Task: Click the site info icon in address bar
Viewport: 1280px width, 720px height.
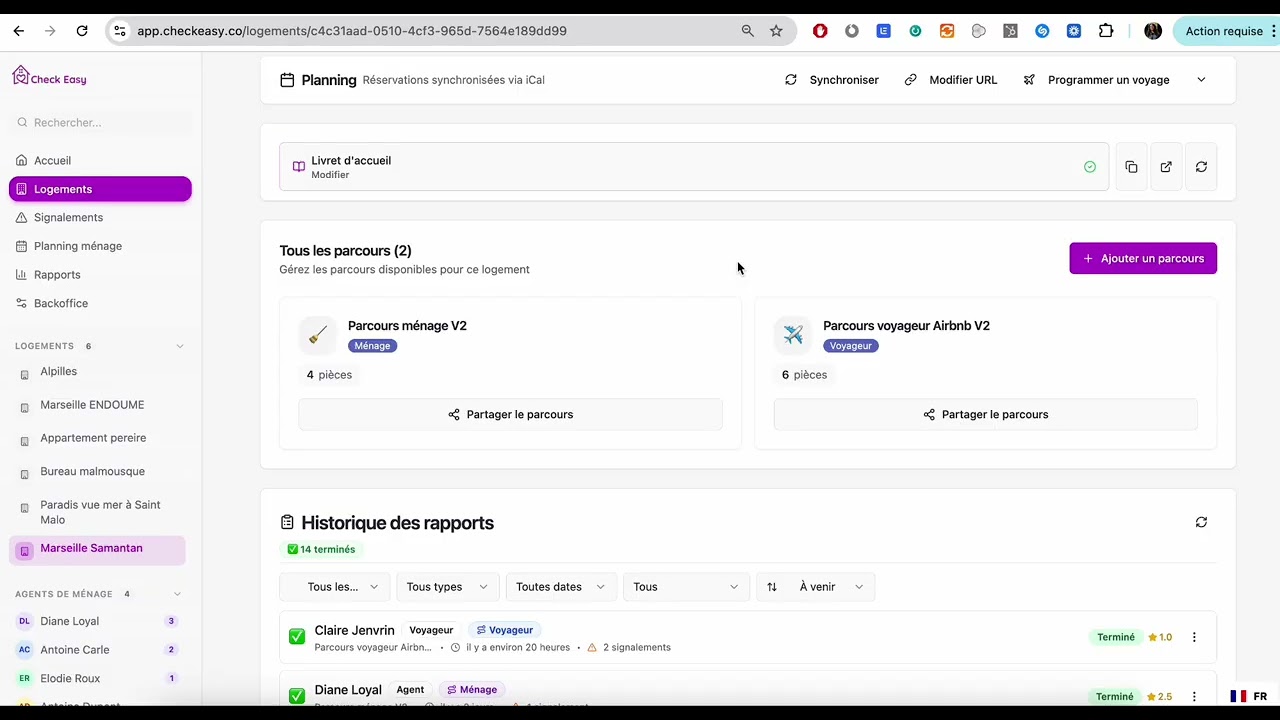Action: click(x=119, y=31)
